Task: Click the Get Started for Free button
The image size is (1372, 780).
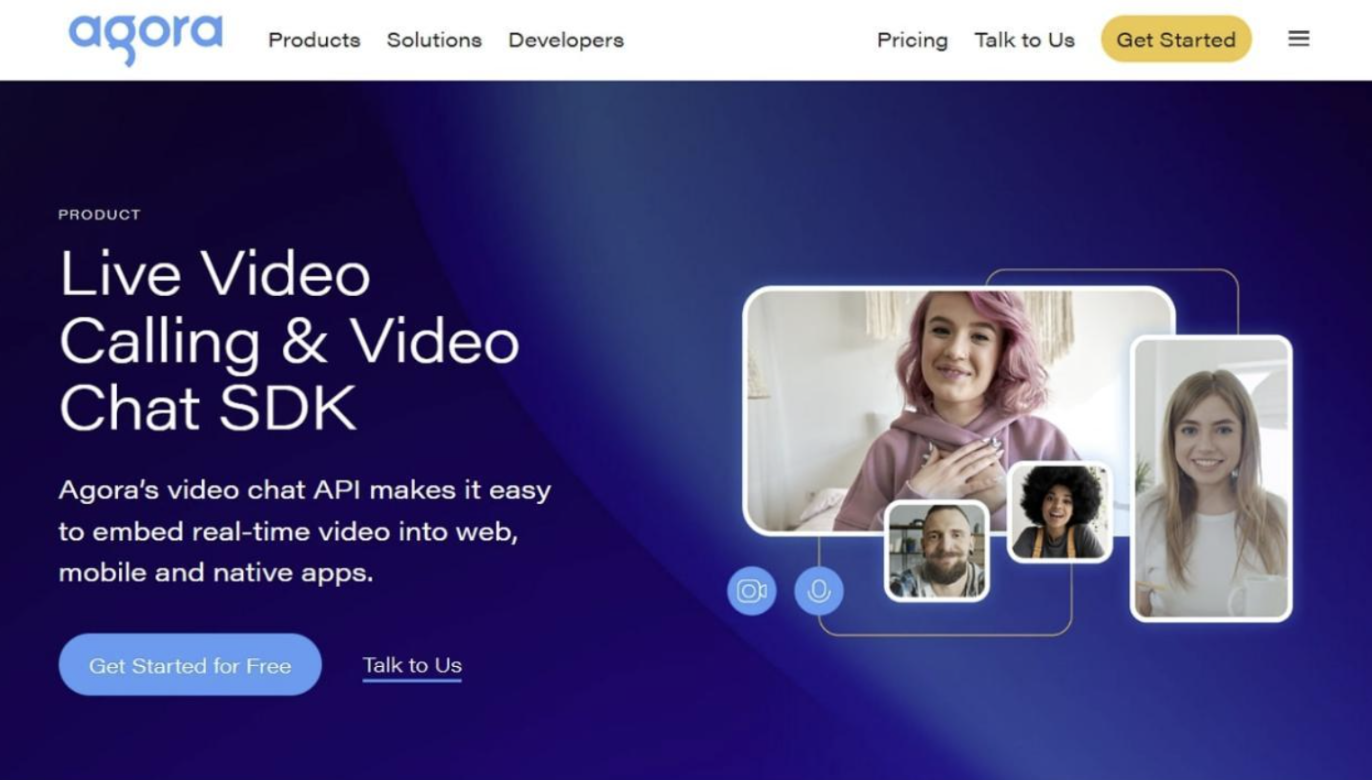Action: (190, 665)
